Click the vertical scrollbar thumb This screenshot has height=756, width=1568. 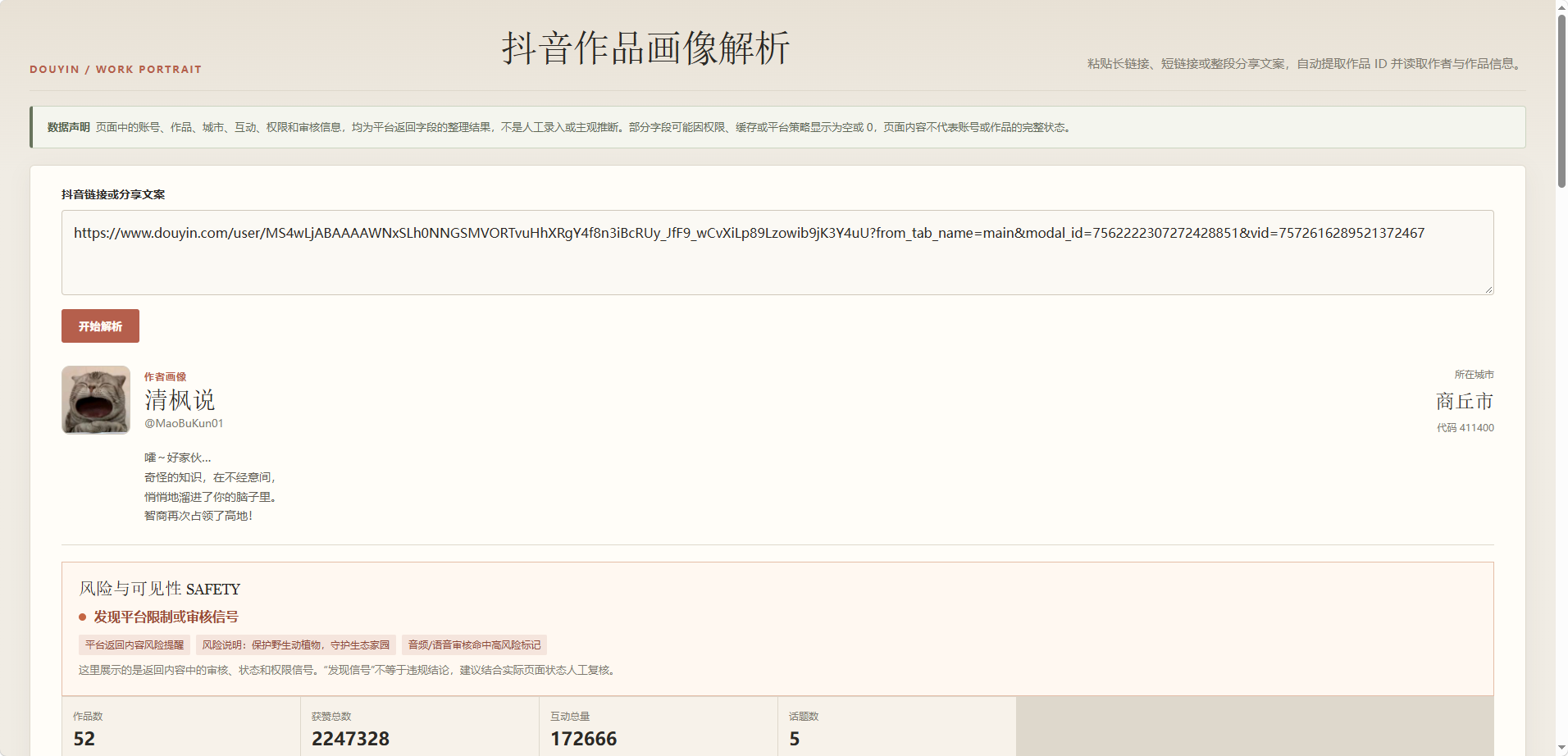1561,101
